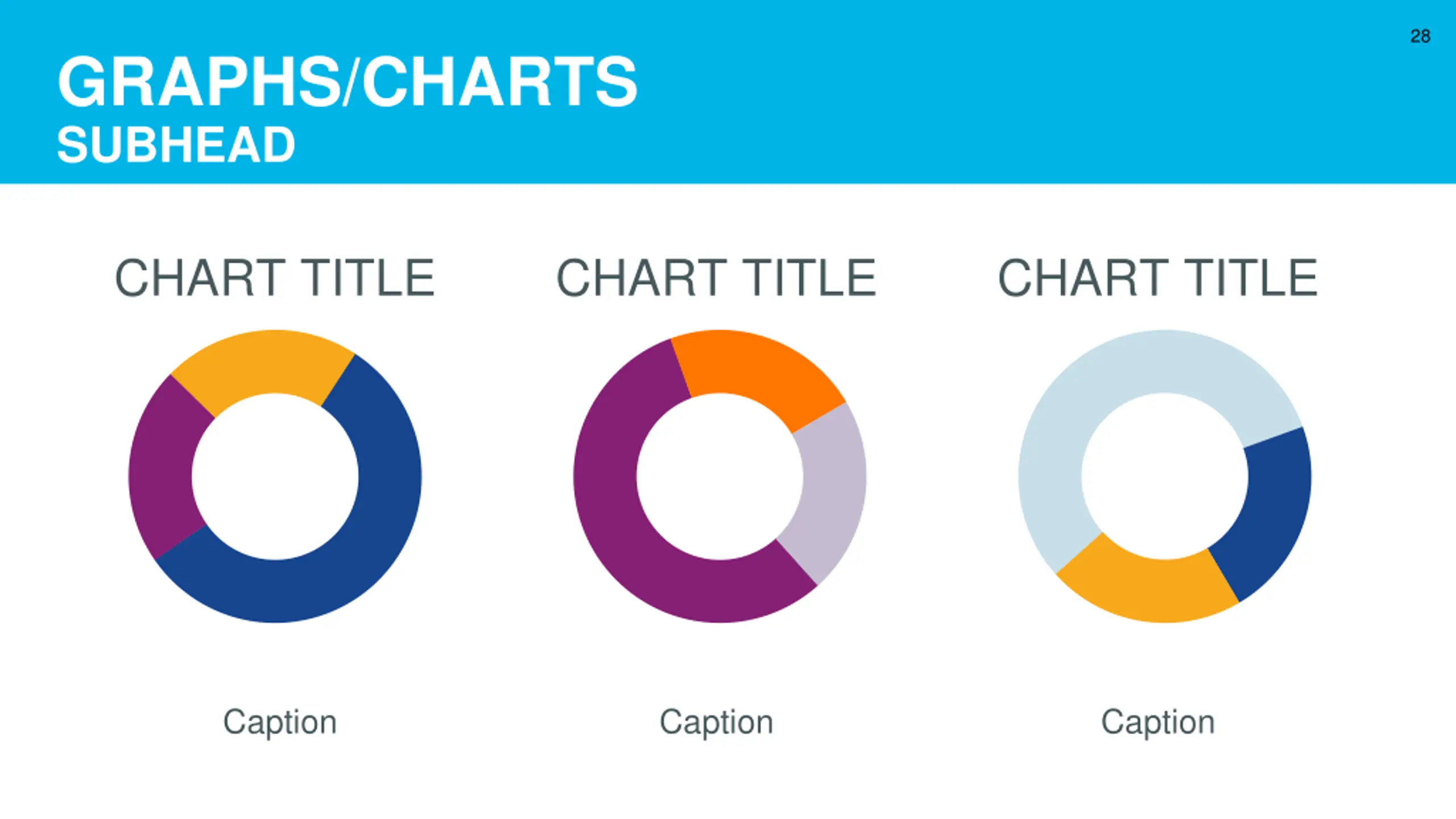Click the slide number 28
This screenshot has width=1456, height=819.
(x=1420, y=36)
